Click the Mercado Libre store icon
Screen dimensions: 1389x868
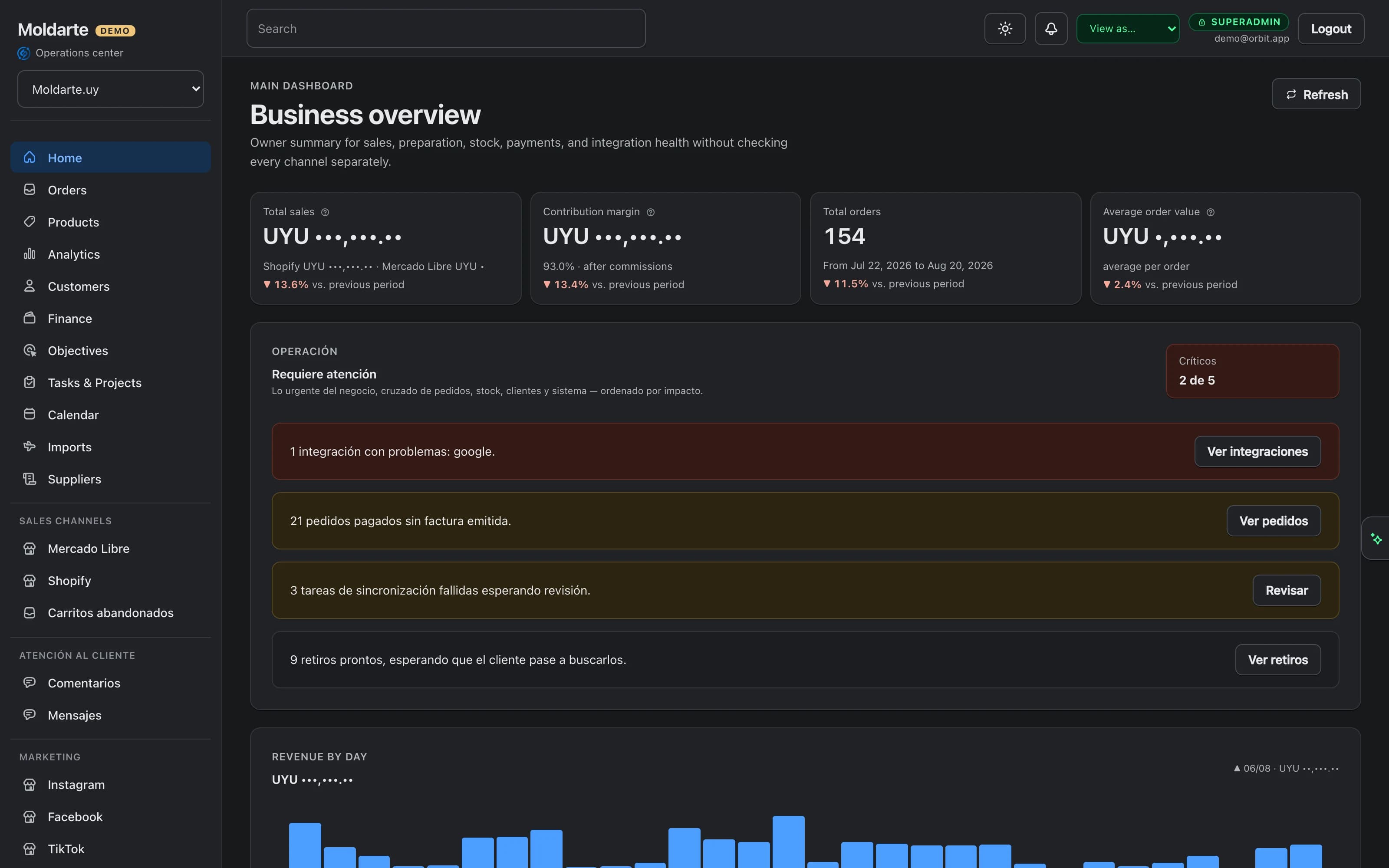tap(29, 548)
